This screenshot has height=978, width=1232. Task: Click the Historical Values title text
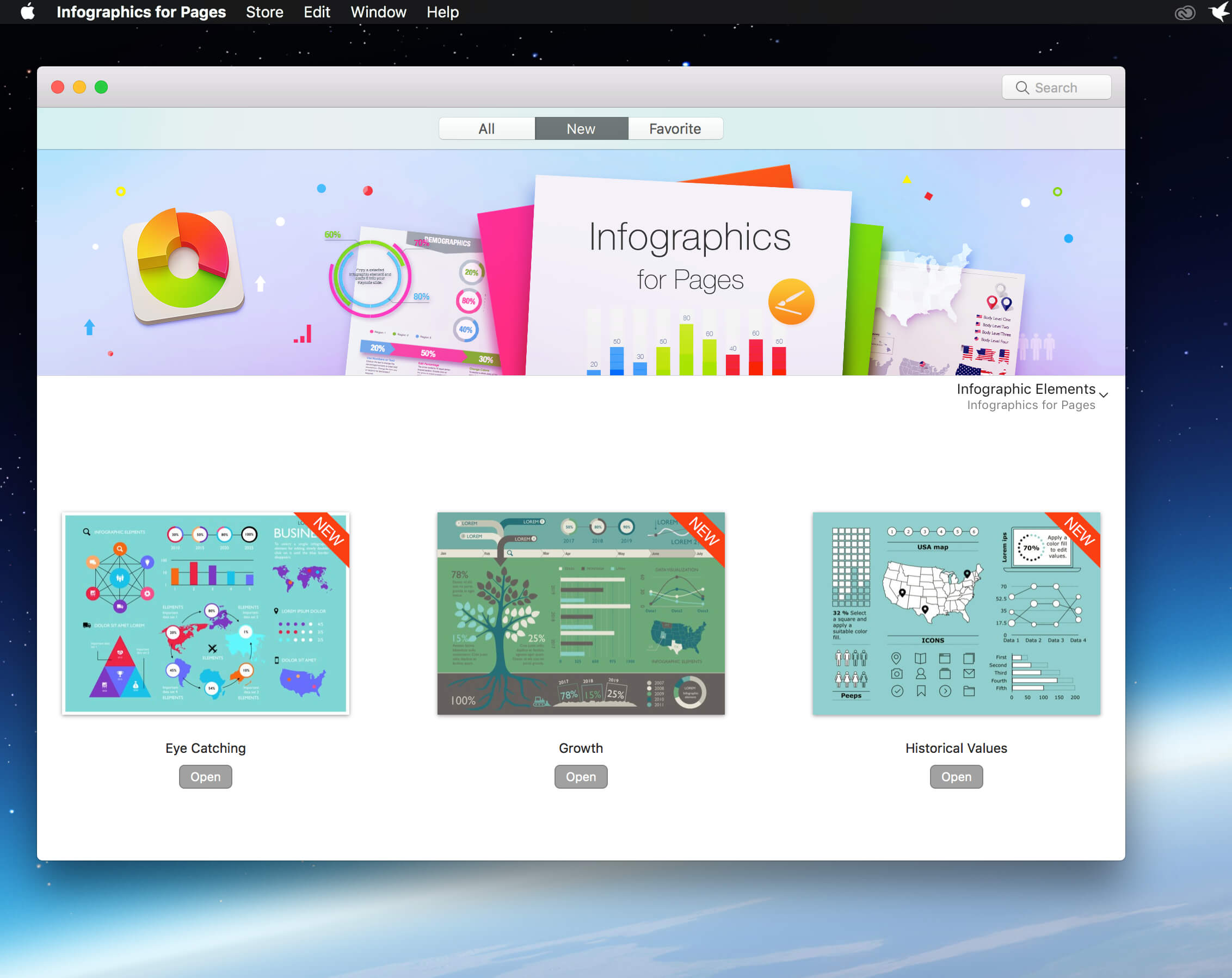coord(957,748)
